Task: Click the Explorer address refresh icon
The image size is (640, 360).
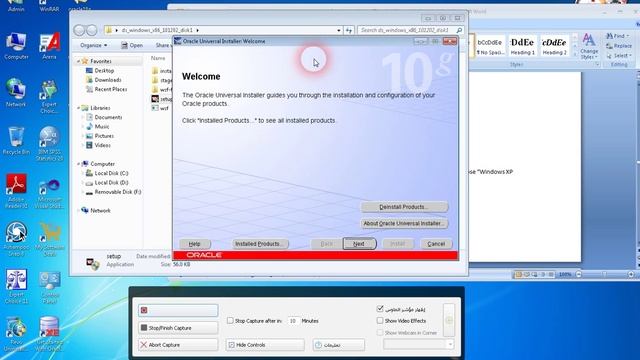Action: pyautogui.click(x=349, y=30)
